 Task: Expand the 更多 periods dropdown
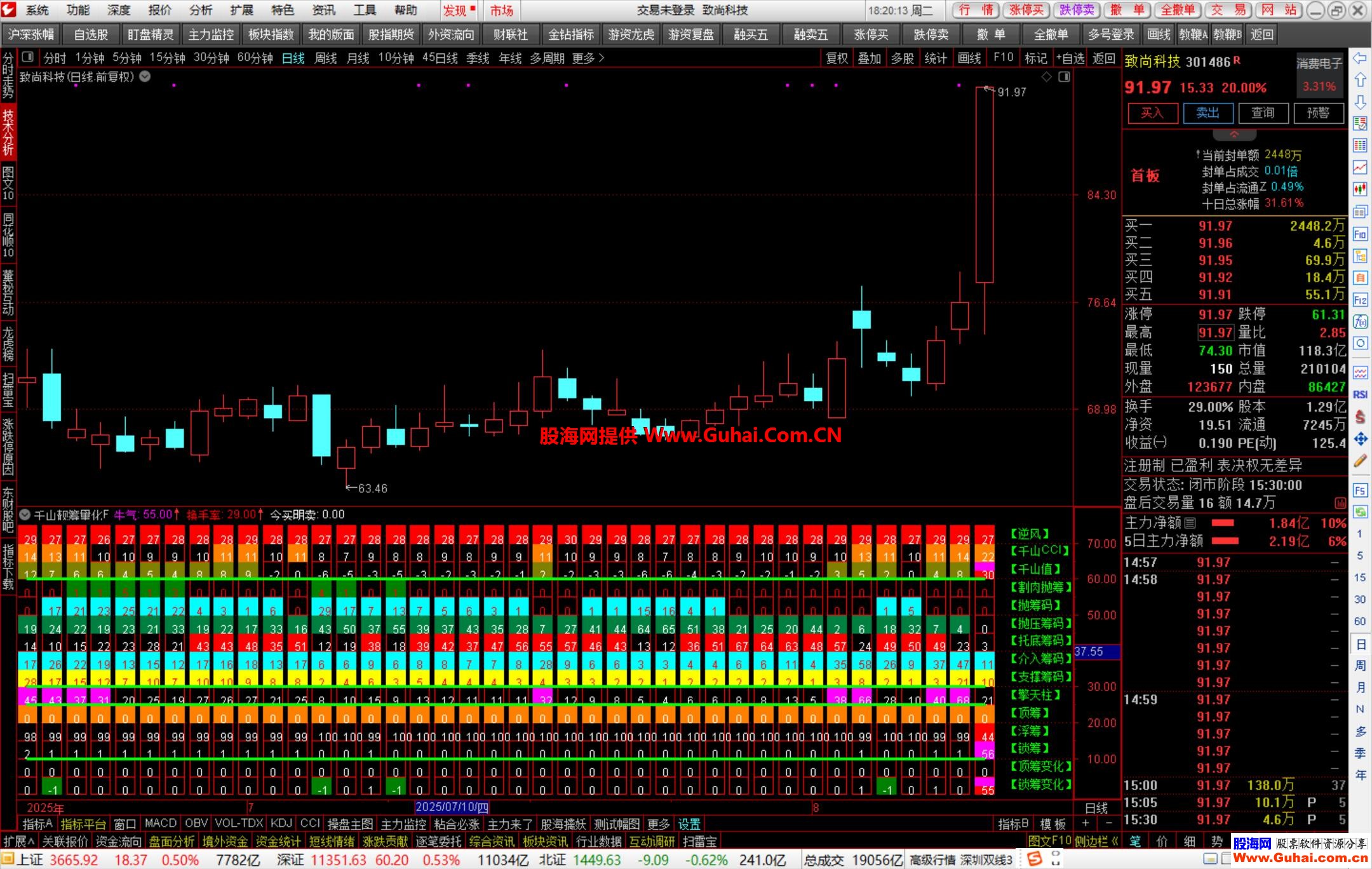[588, 58]
